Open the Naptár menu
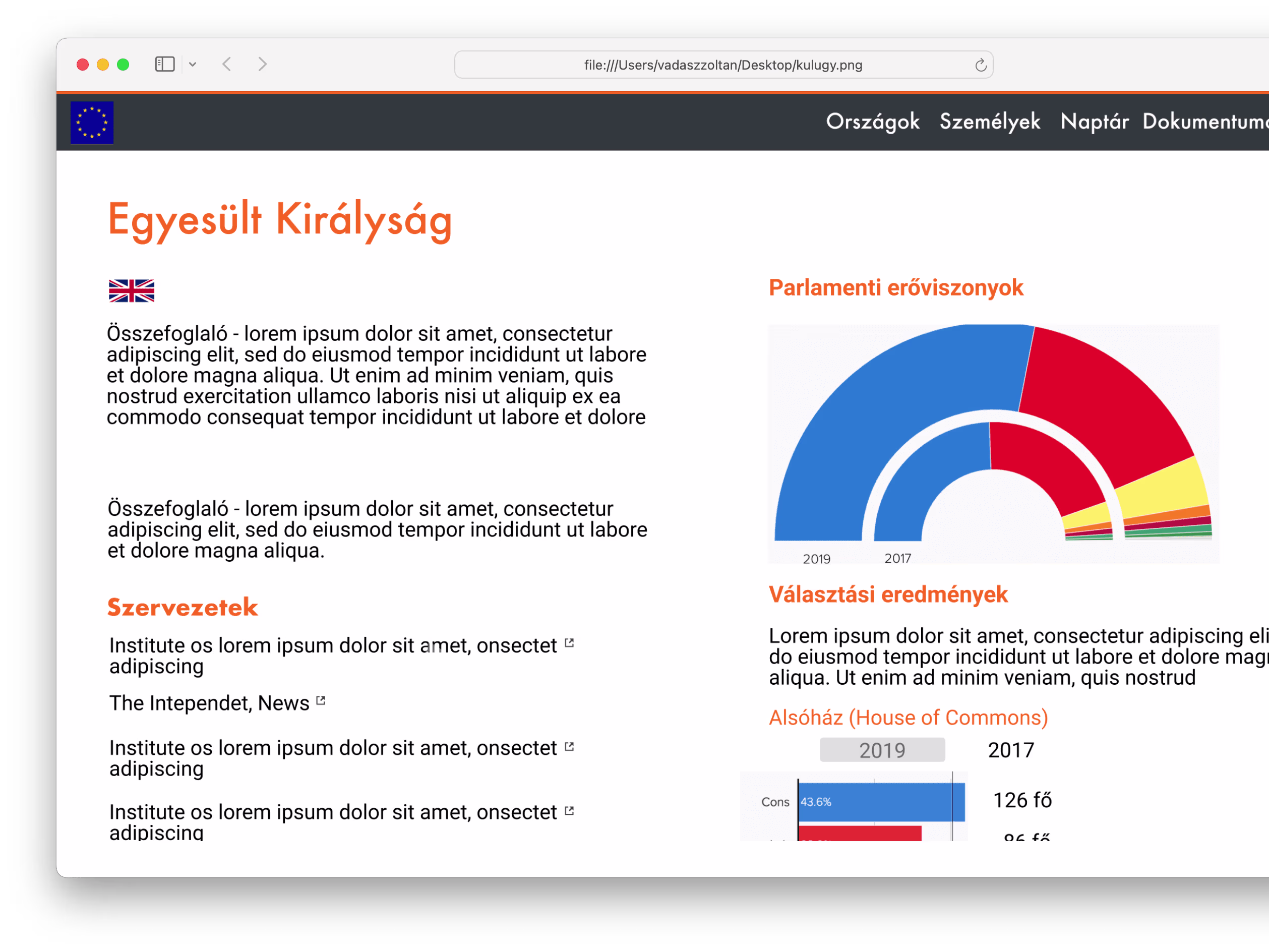The width and height of the screenshot is (1269, 952). coord(1094,122)
